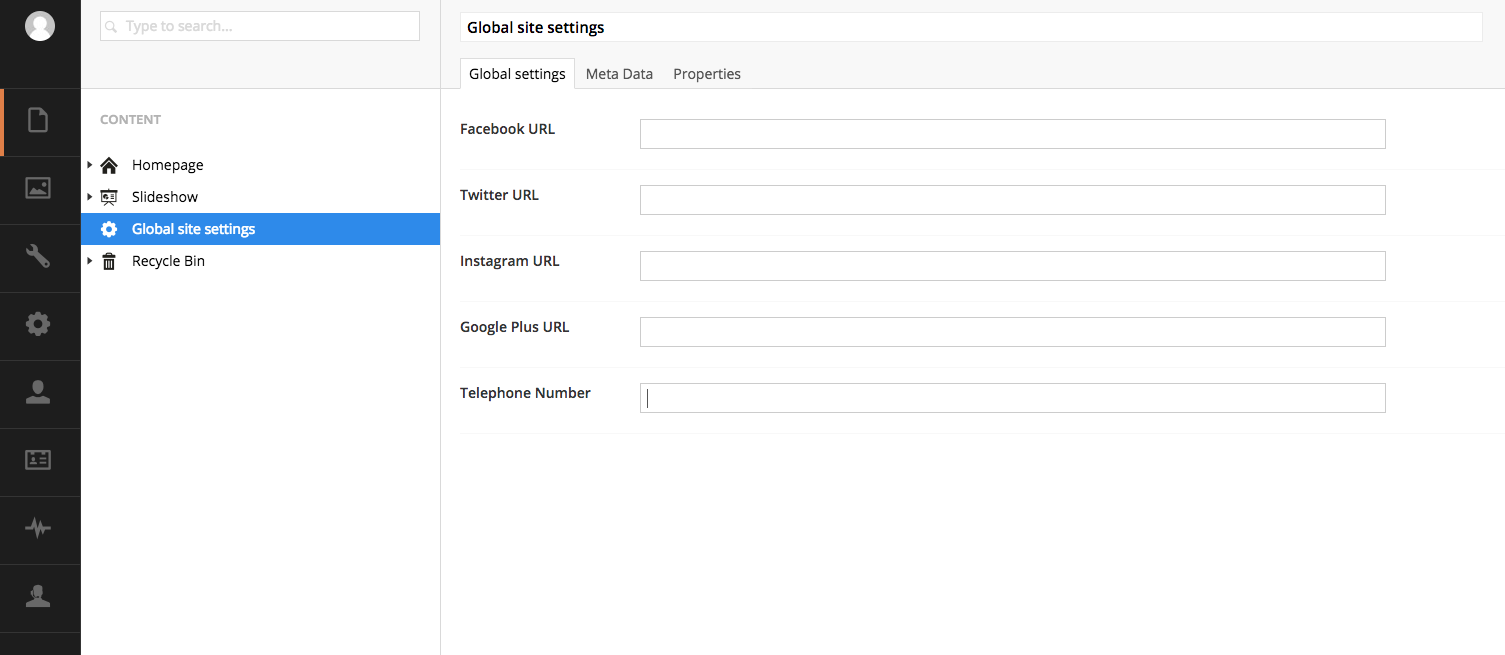This screenshot has width=1505, height=655.
Task: Focus the Type to search field
Action: point(260,26)
